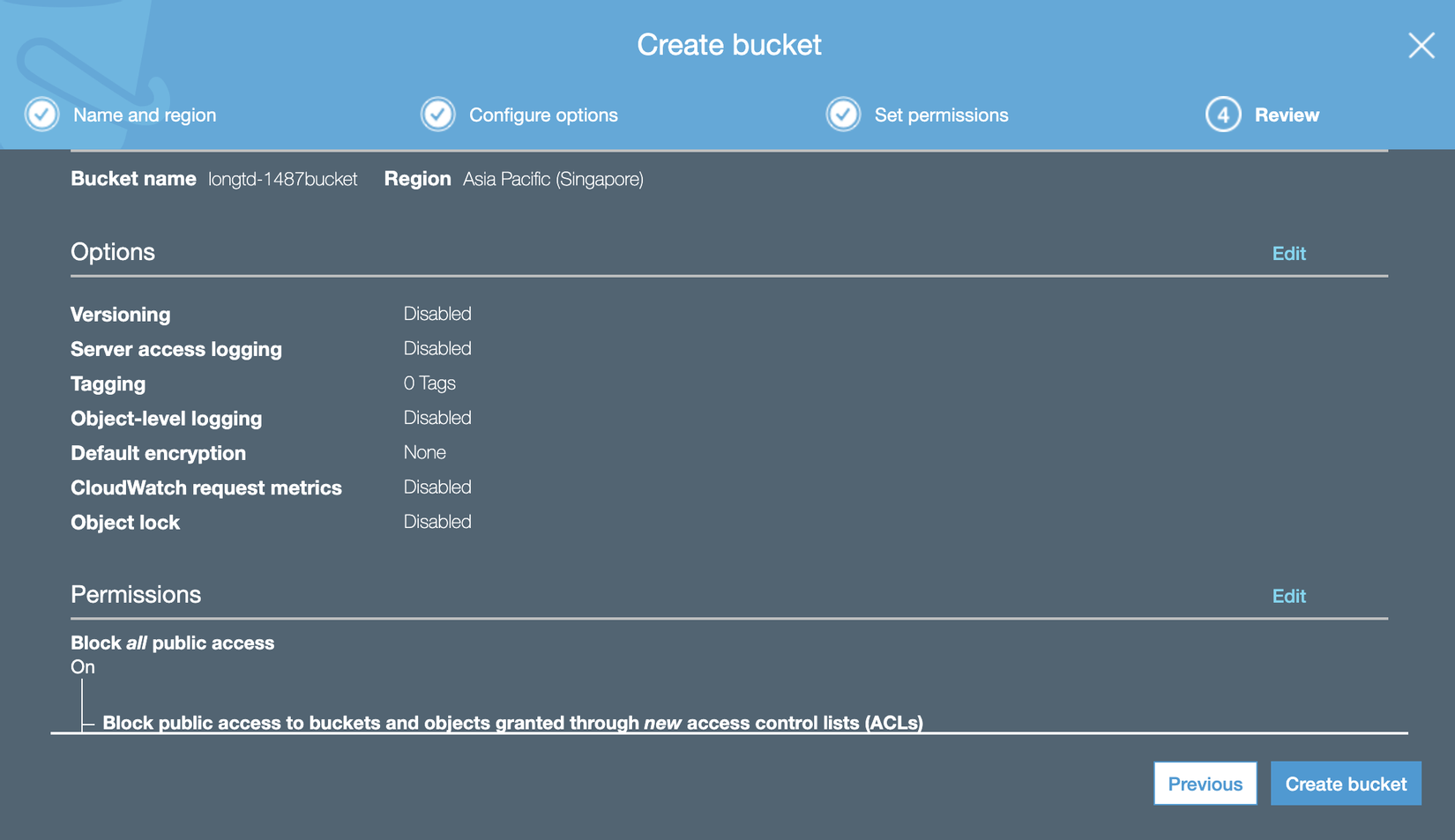Click the checkmark icon beside Configure options

click(x=437, y=115)
